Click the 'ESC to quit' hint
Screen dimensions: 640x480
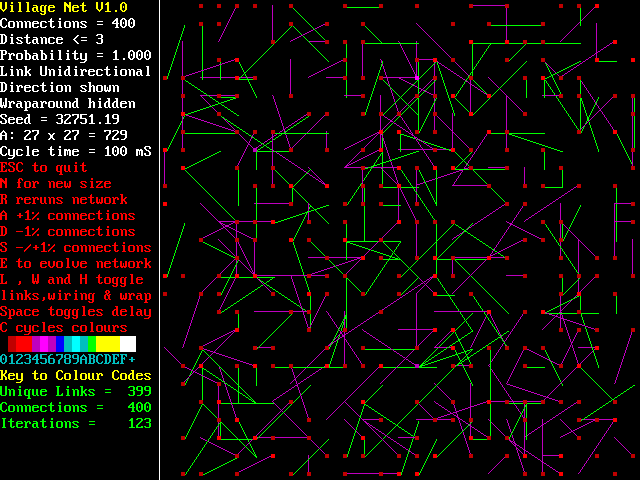44,167
